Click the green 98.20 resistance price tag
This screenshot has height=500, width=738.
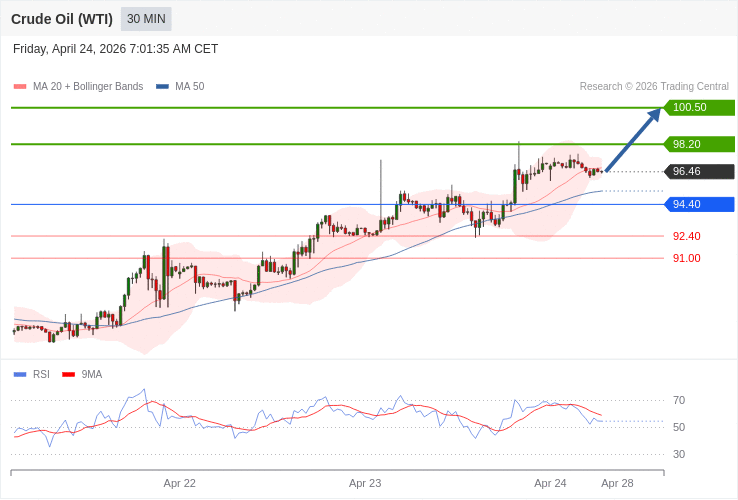click(699, 144)
